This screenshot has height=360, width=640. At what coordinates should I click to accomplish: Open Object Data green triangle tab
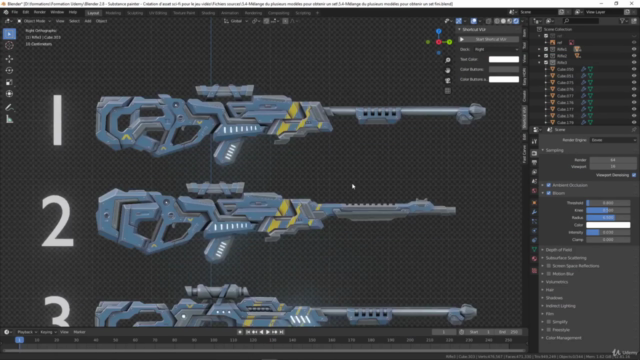click(534, 249)
